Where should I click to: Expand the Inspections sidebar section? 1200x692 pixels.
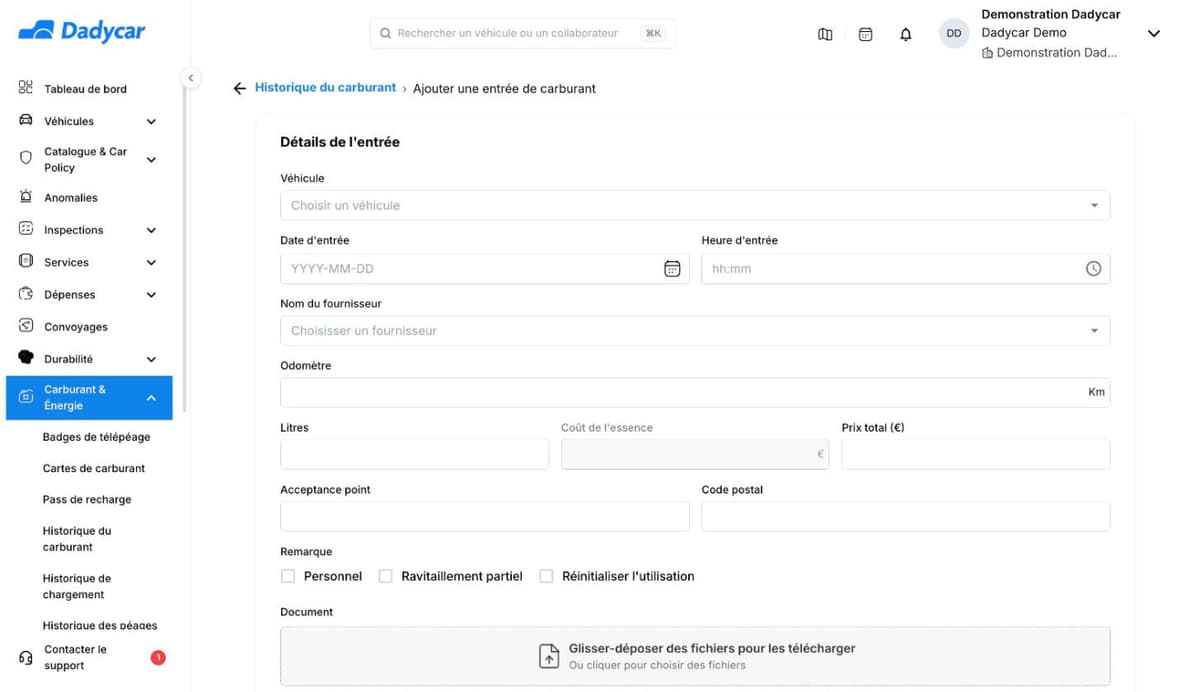pyautogui.click(x=151, y=230)
